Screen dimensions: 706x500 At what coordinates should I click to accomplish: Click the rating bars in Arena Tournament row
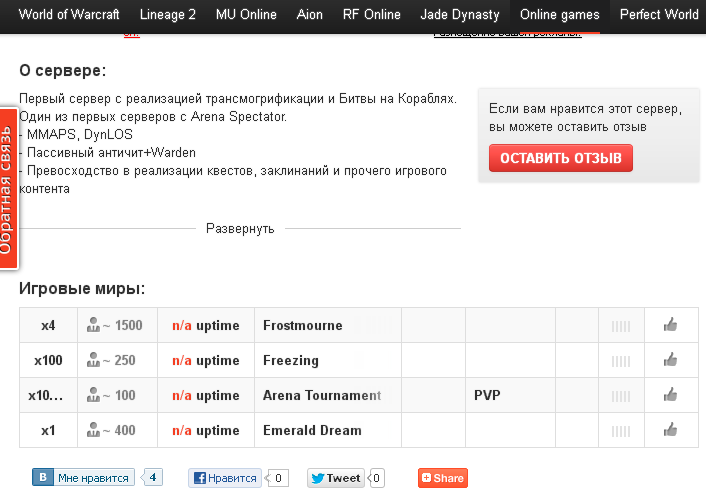point(621,396)
